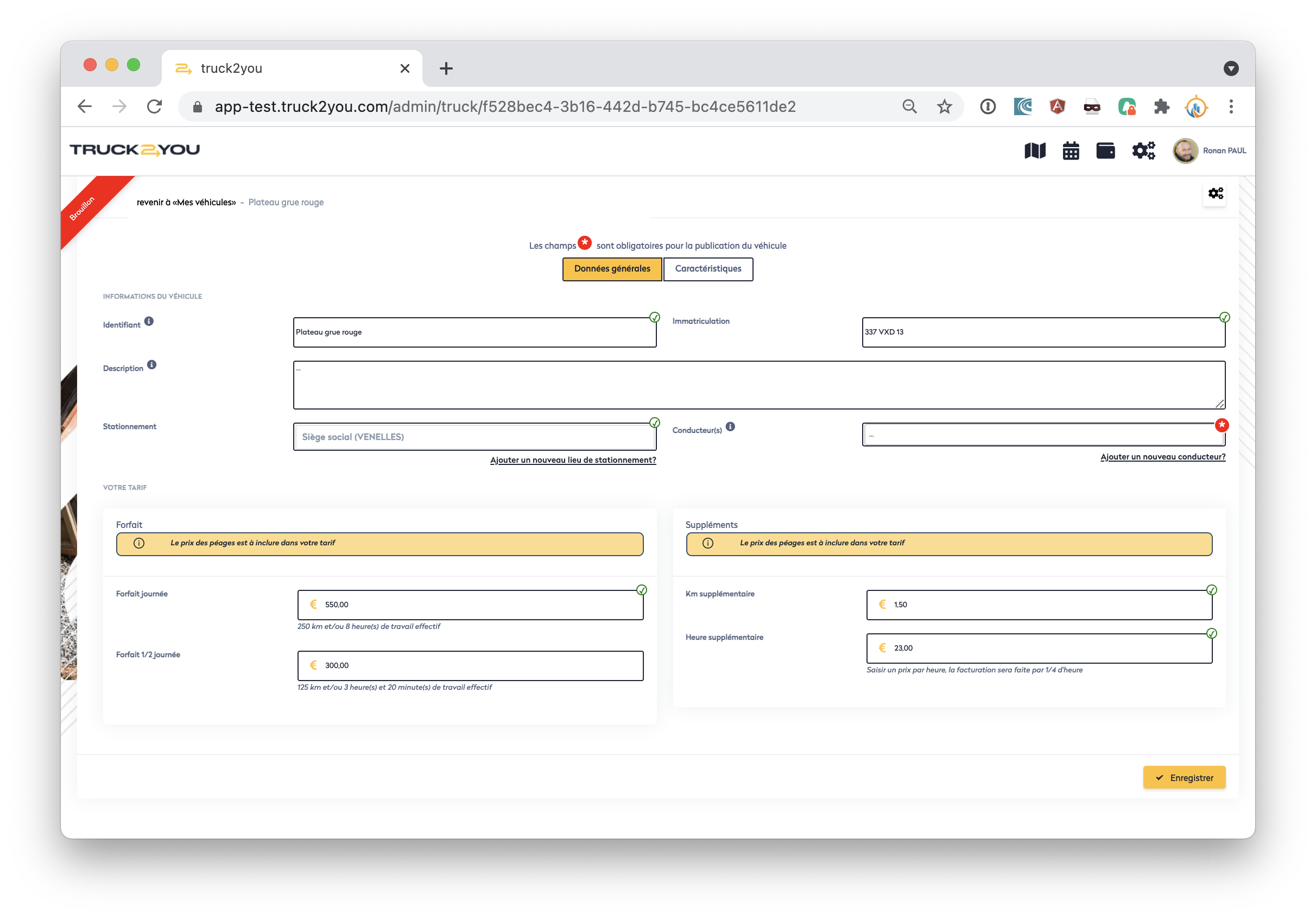Open the map view icon in header
The width and height of the screenshot is (1316, 919).
click(x=1035, y=151)
